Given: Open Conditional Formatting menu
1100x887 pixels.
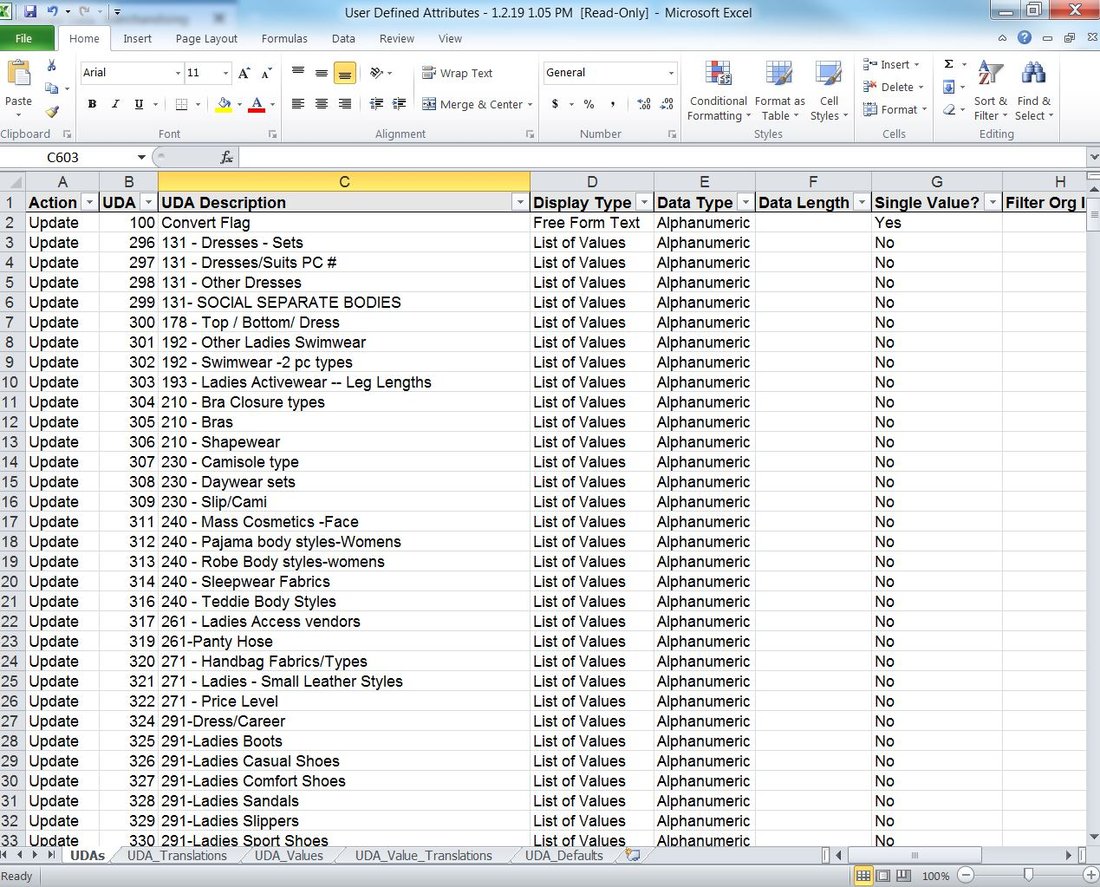Looking at the screenshot, I should click(718, 91).
